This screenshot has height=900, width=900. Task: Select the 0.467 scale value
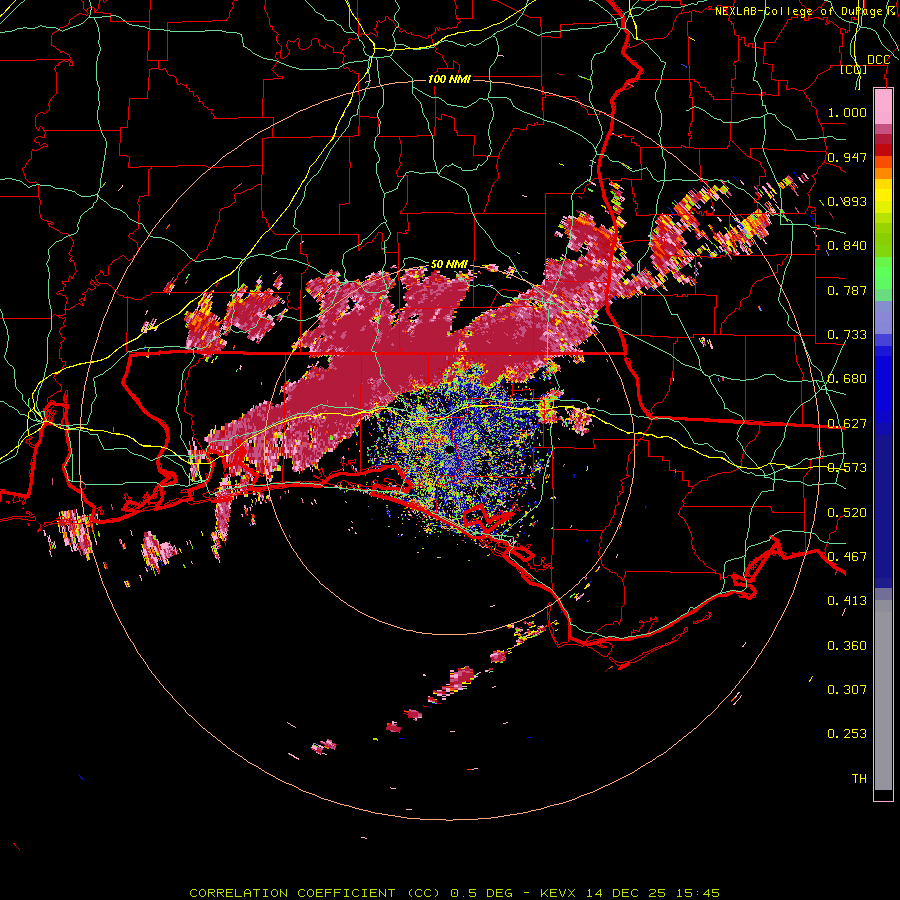click(x=847, y=557)
